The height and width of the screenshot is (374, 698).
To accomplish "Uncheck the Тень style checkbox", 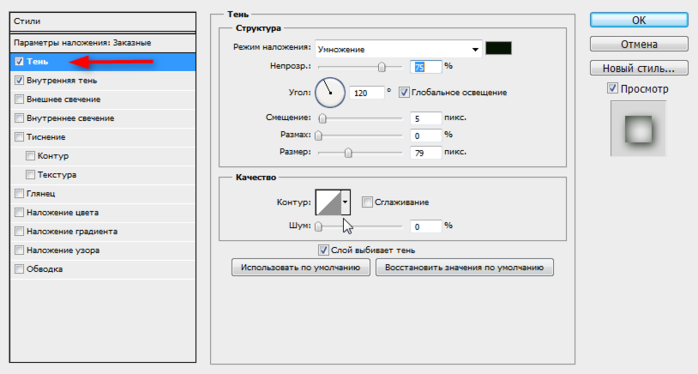I will point(19,61).
